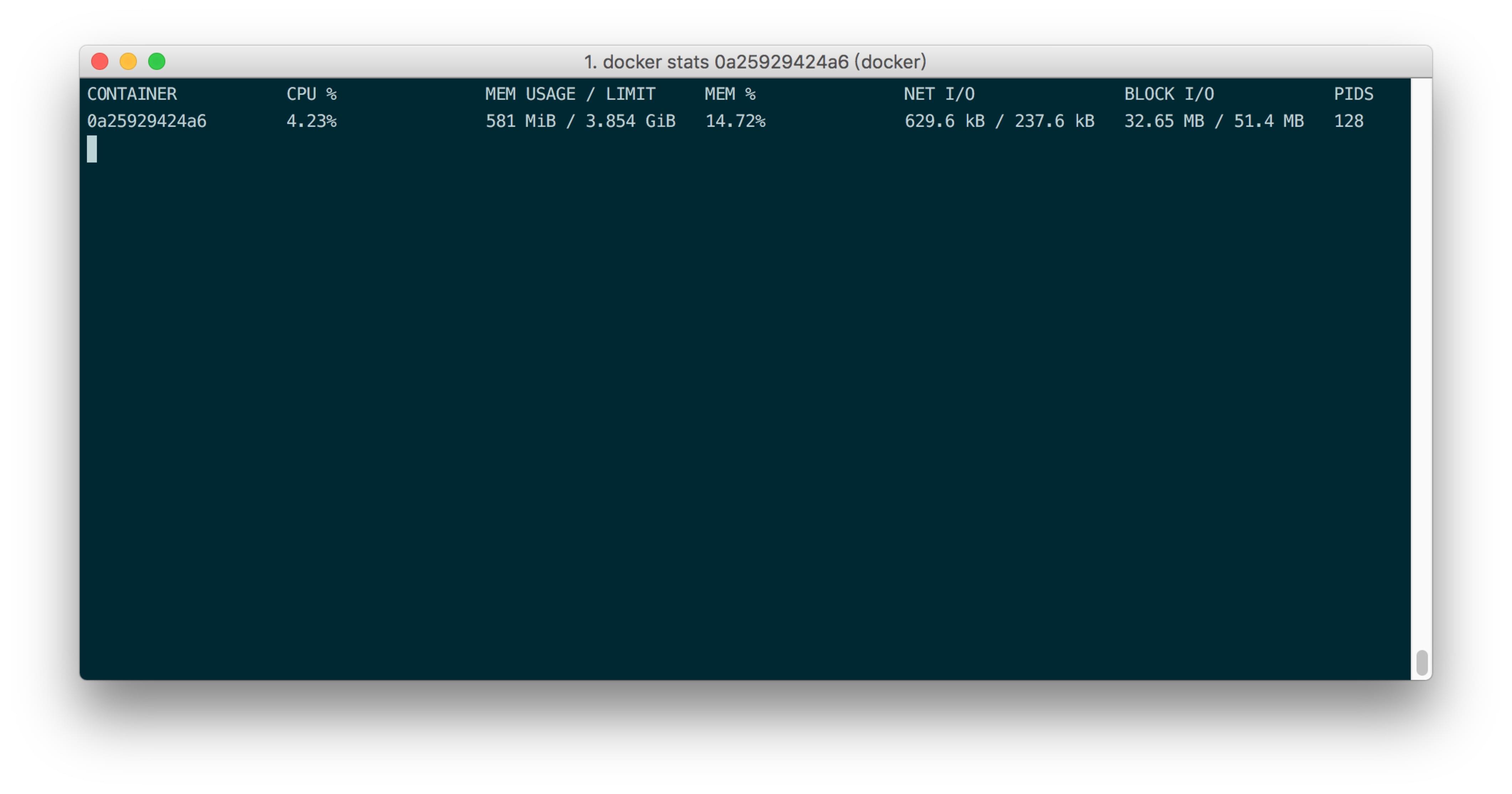Click the terminal block cursor
1512x794 pixels.
click(92, 149)
